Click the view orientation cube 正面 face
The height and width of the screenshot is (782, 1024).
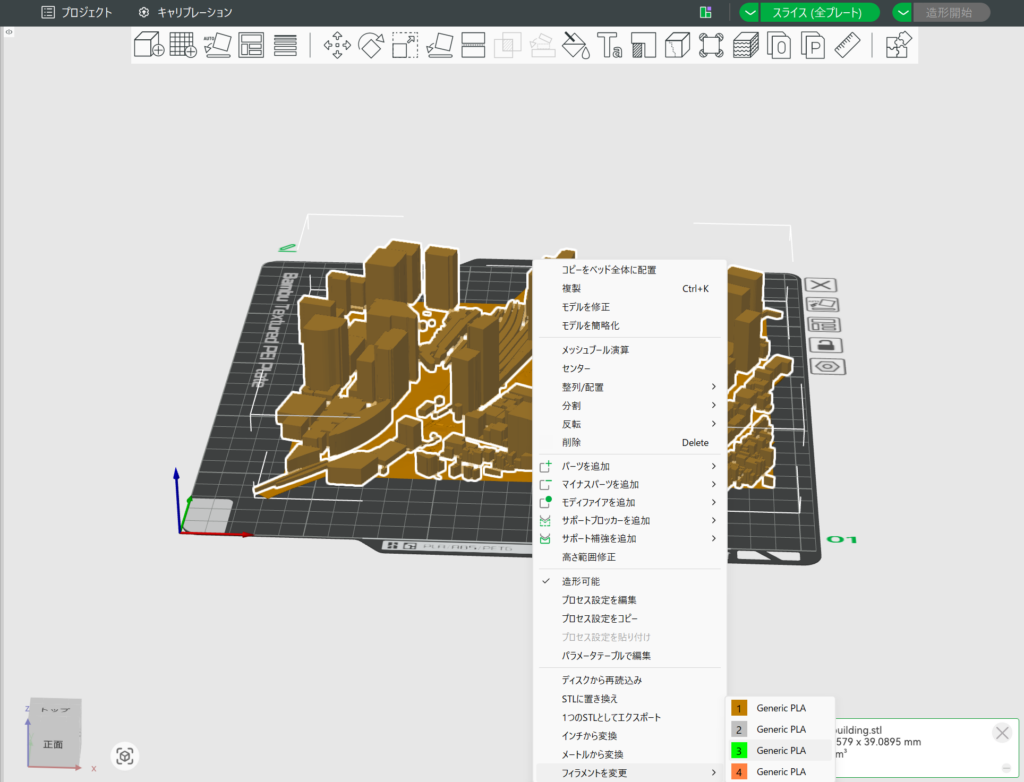[53, 744]
